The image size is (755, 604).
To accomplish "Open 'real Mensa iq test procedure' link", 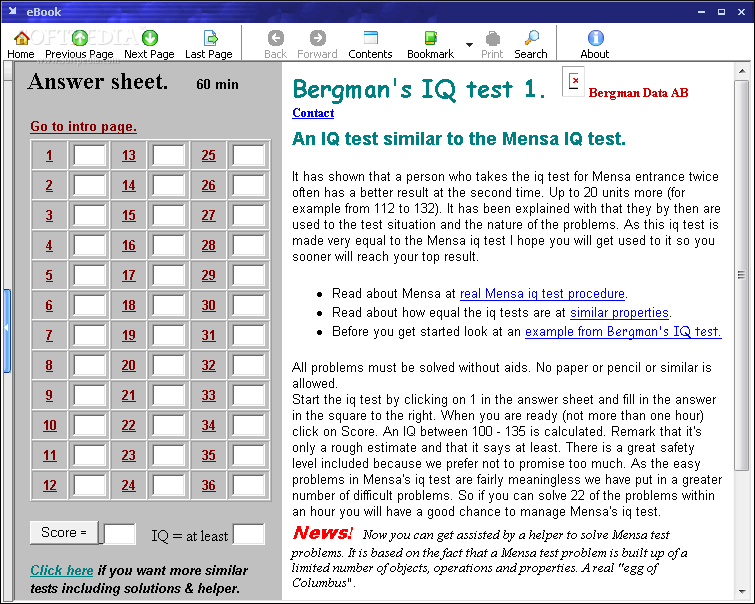I will (x=542, y=293).
